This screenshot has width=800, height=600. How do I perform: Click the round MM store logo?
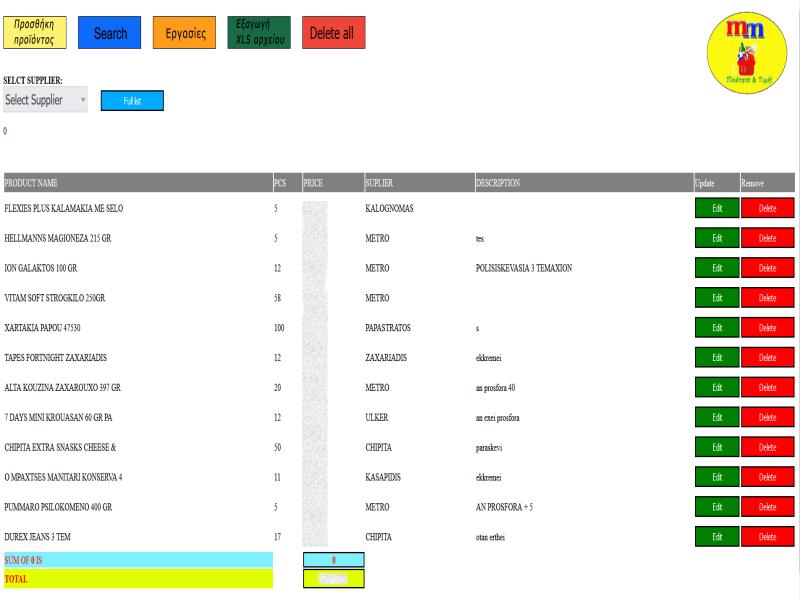tap(747, 53)
